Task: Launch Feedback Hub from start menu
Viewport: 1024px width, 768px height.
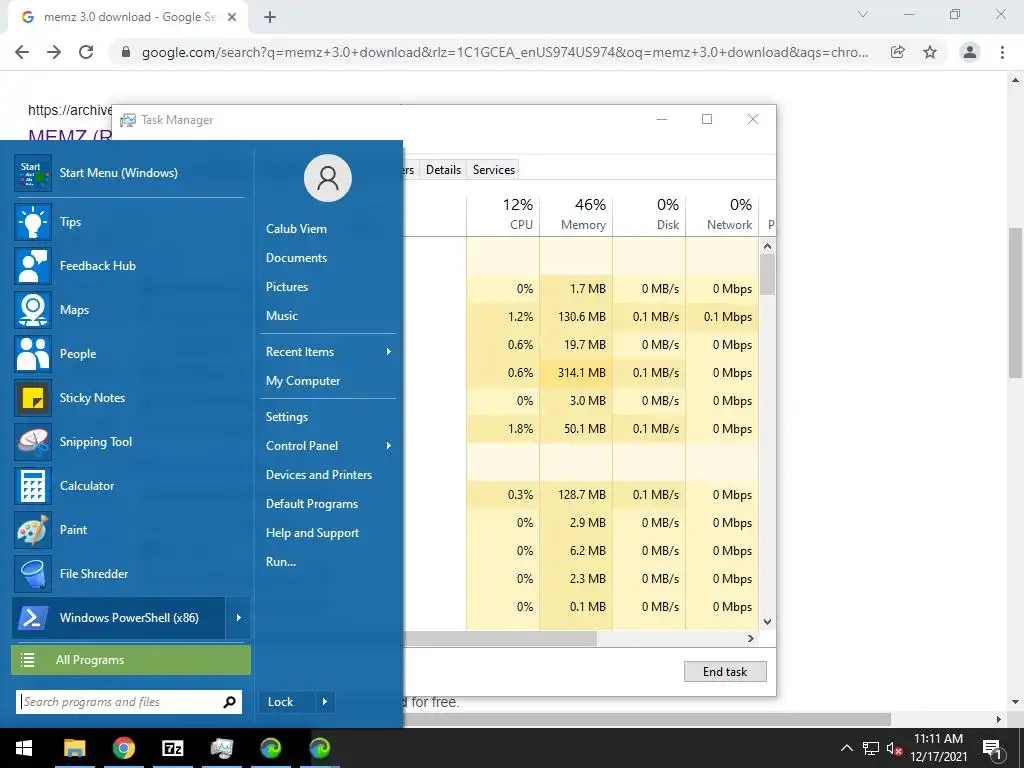Action: 33,266
